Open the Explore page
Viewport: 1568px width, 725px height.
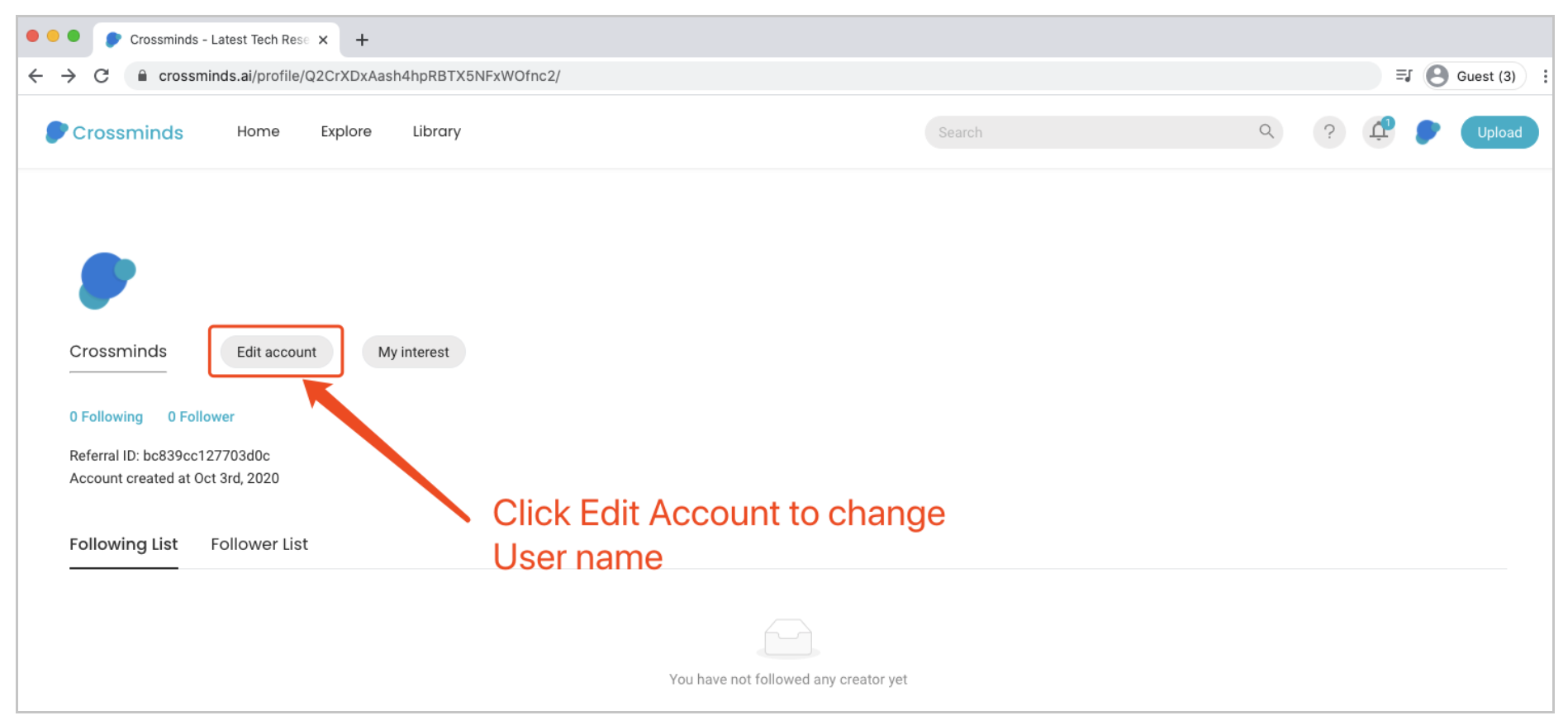[x=346, y=131]
